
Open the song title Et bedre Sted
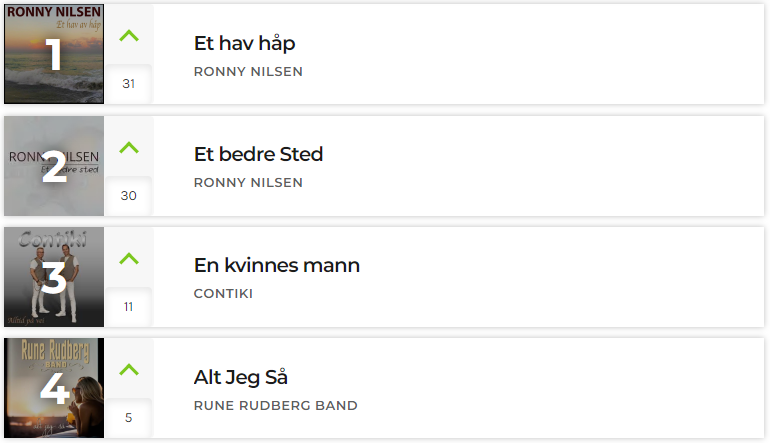[258, 154]
